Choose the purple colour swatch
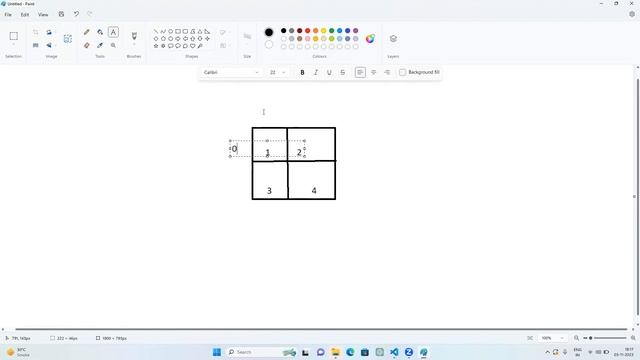 [x=356, y=31]
